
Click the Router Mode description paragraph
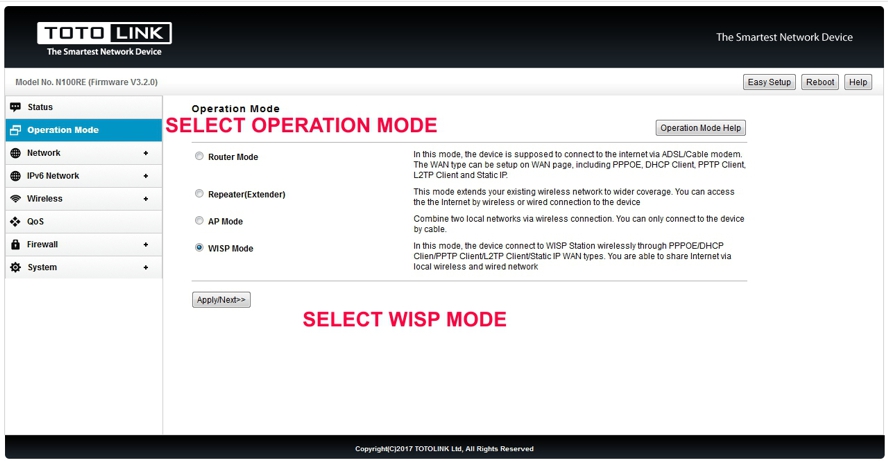[x=579, y=164]
